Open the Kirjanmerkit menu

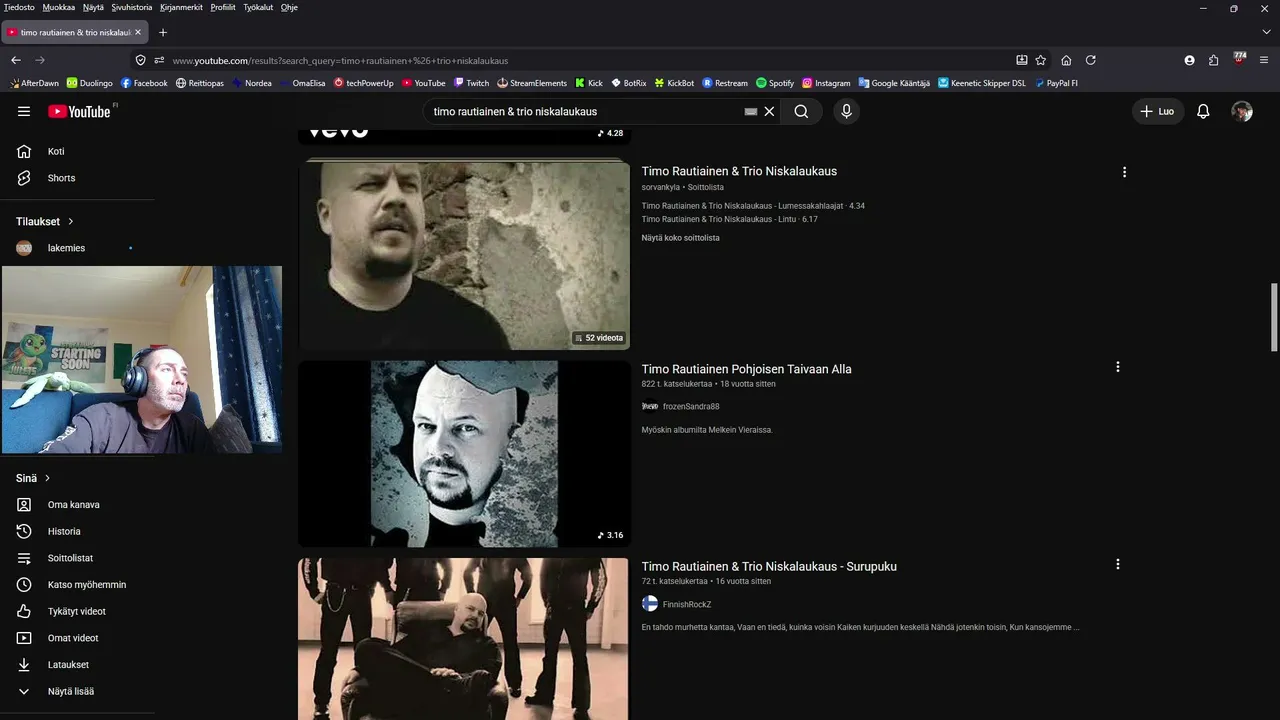(x=181, y=7)
